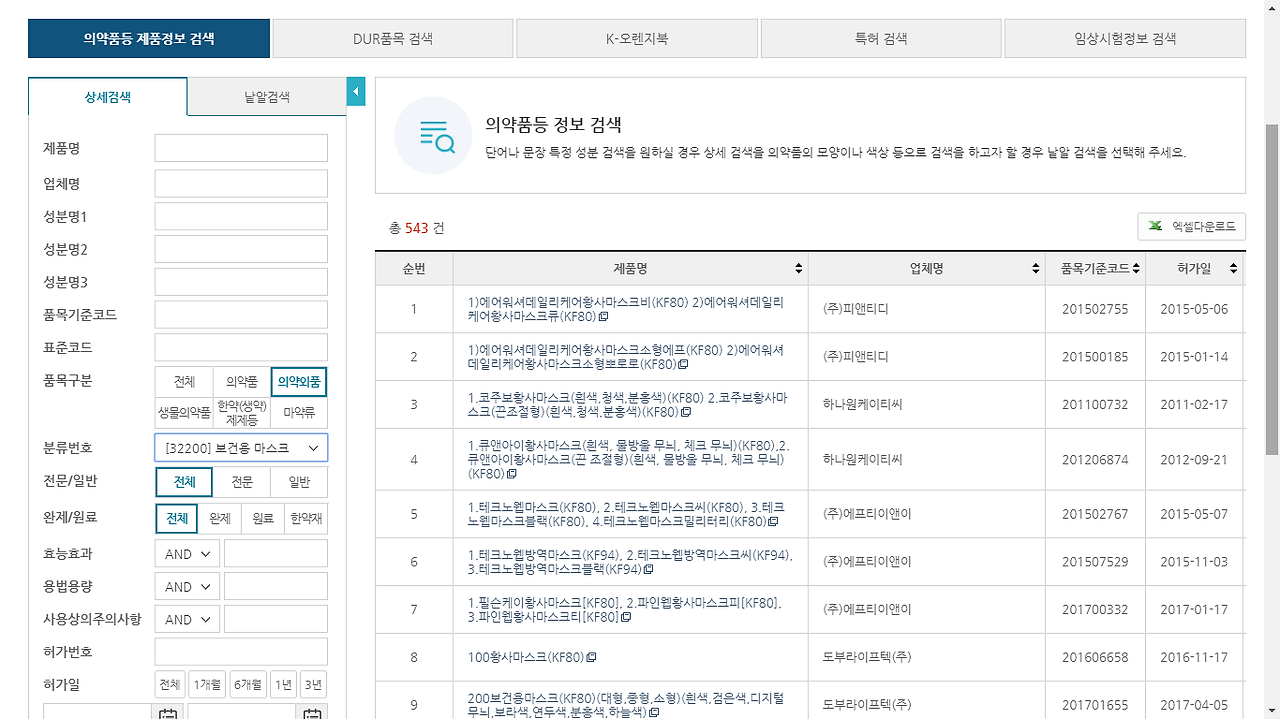Open popup icon for row 2 product
The width and height of the screenshot is (1280, 719).
tap(683, 364)
